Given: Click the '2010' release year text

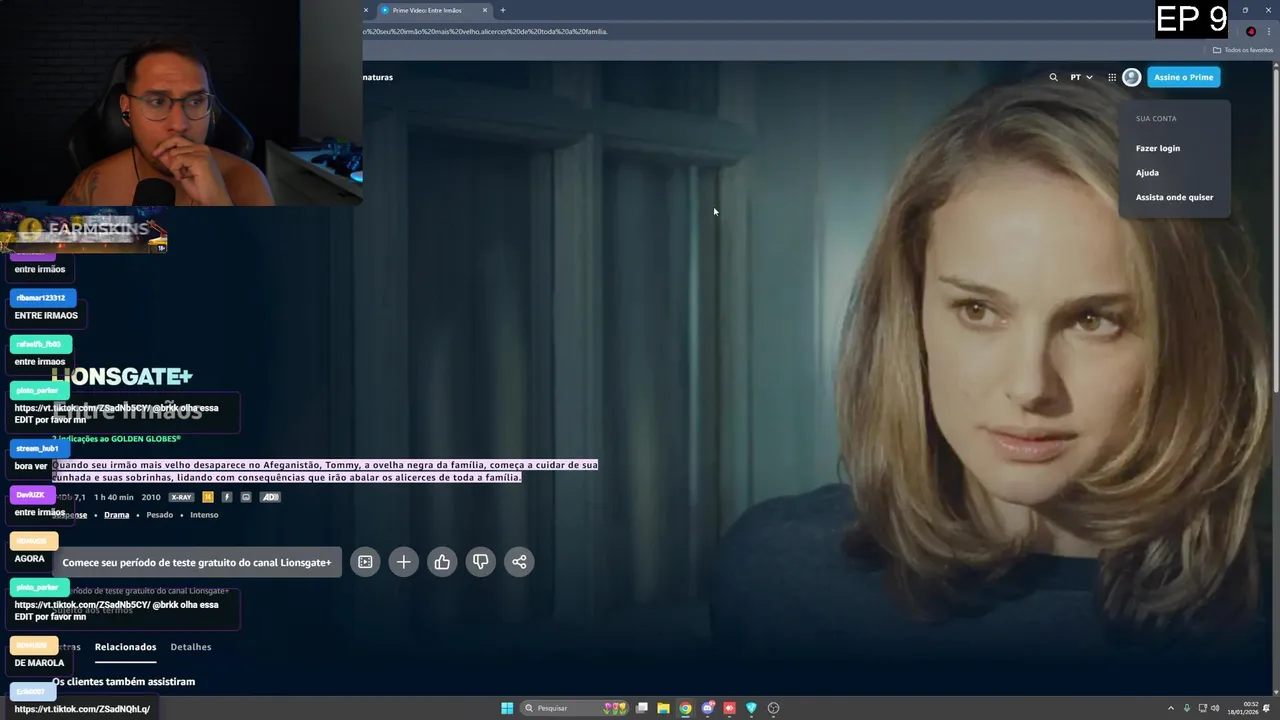Looking at the screenshot, I should click(151, 497).
